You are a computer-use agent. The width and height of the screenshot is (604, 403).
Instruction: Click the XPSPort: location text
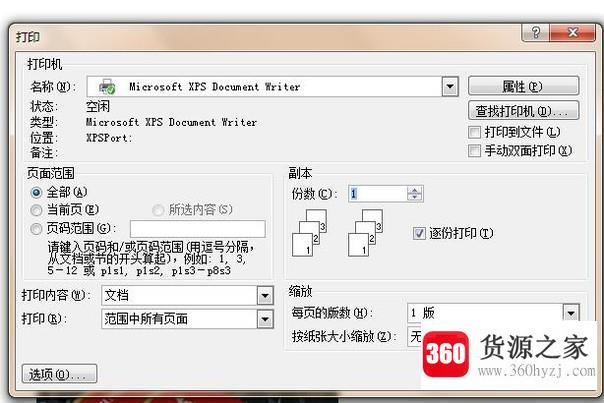pos(109,138)
